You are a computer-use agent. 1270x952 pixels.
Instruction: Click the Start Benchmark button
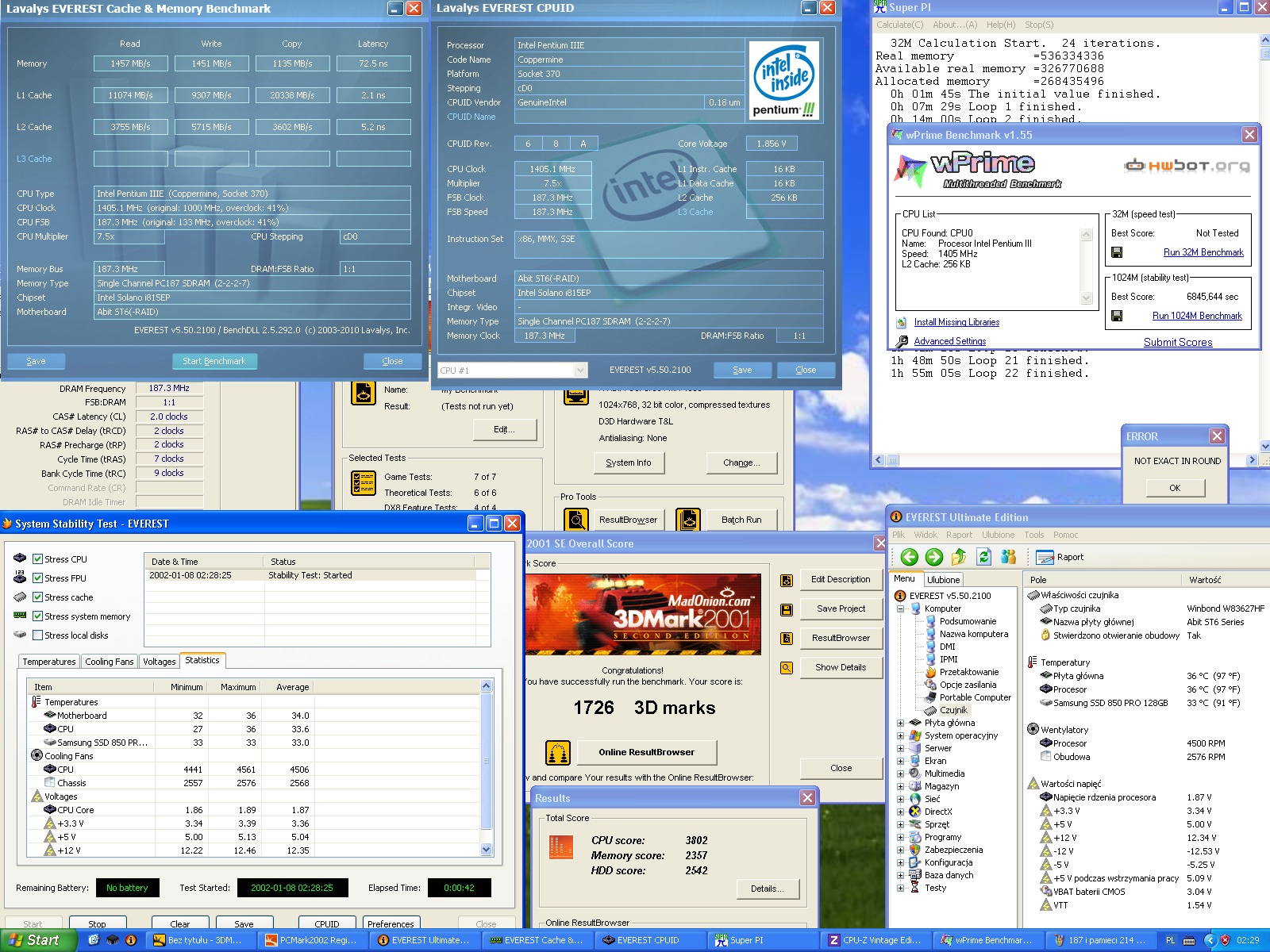[x=214, y=361]
